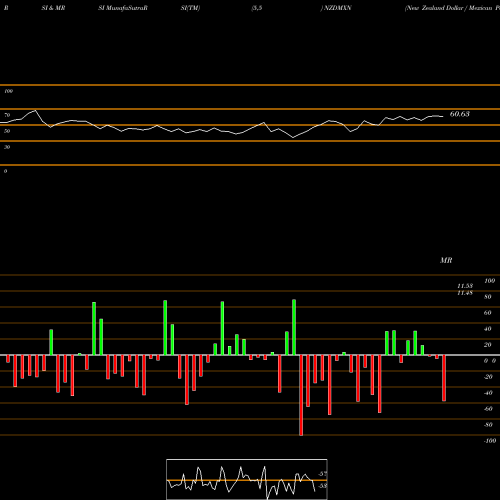Click the (5,5 parameter text in header
The width and height of the screenshot is (500, 500).
point(257,8)
